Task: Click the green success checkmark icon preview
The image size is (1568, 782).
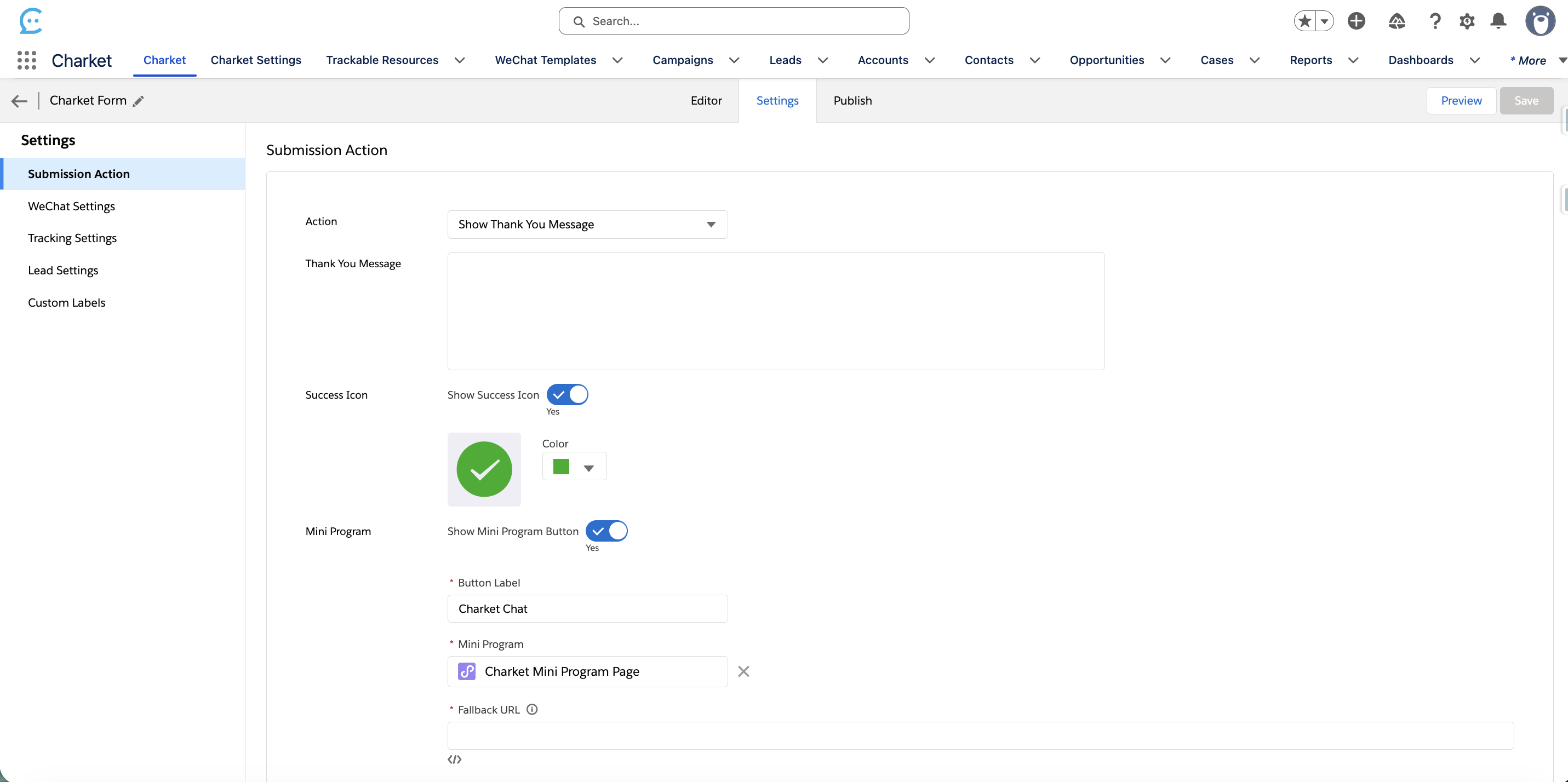Action: coord(484,469)
